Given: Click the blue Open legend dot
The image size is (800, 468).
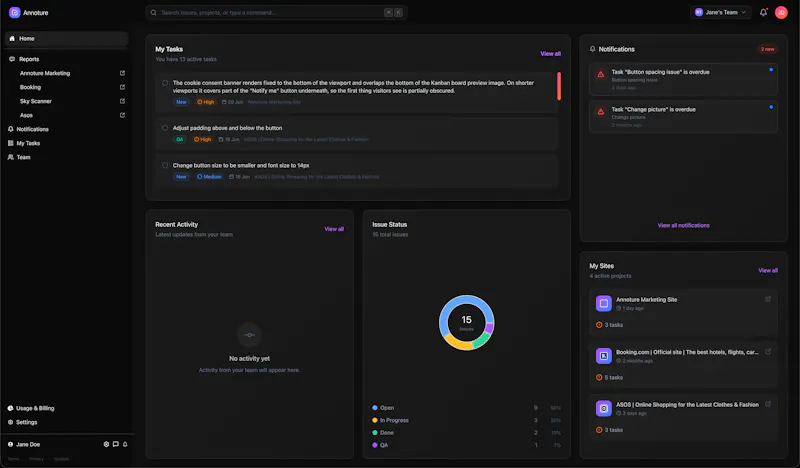Looking at the screenshot, I should (x=375, y=408).
